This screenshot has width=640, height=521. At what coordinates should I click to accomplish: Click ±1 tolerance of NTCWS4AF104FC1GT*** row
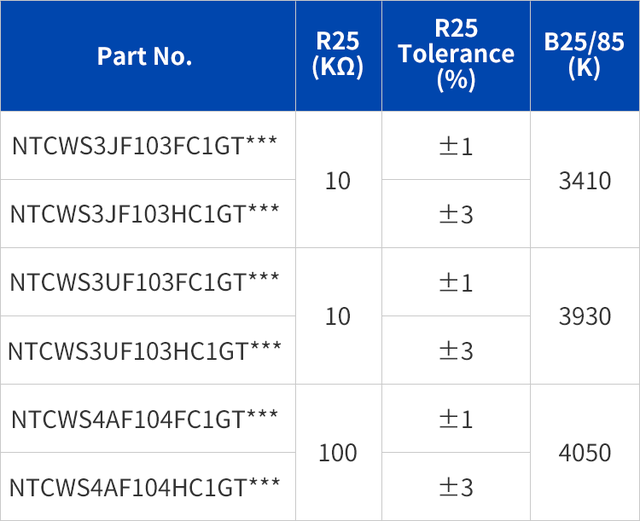[x=456, y=418]
